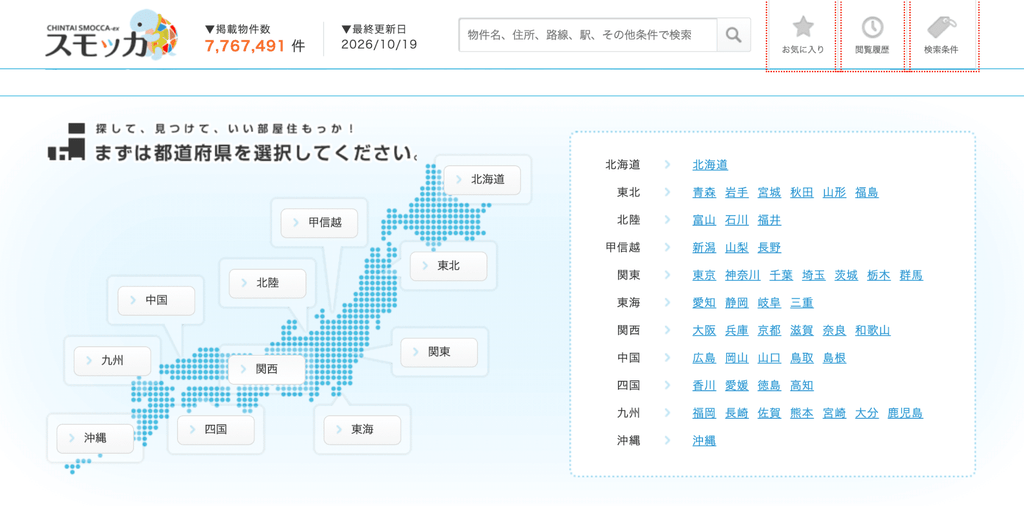Open the 新潟 prefecture link
This screenshot has width=1024, height=506.
pos(704,247)
